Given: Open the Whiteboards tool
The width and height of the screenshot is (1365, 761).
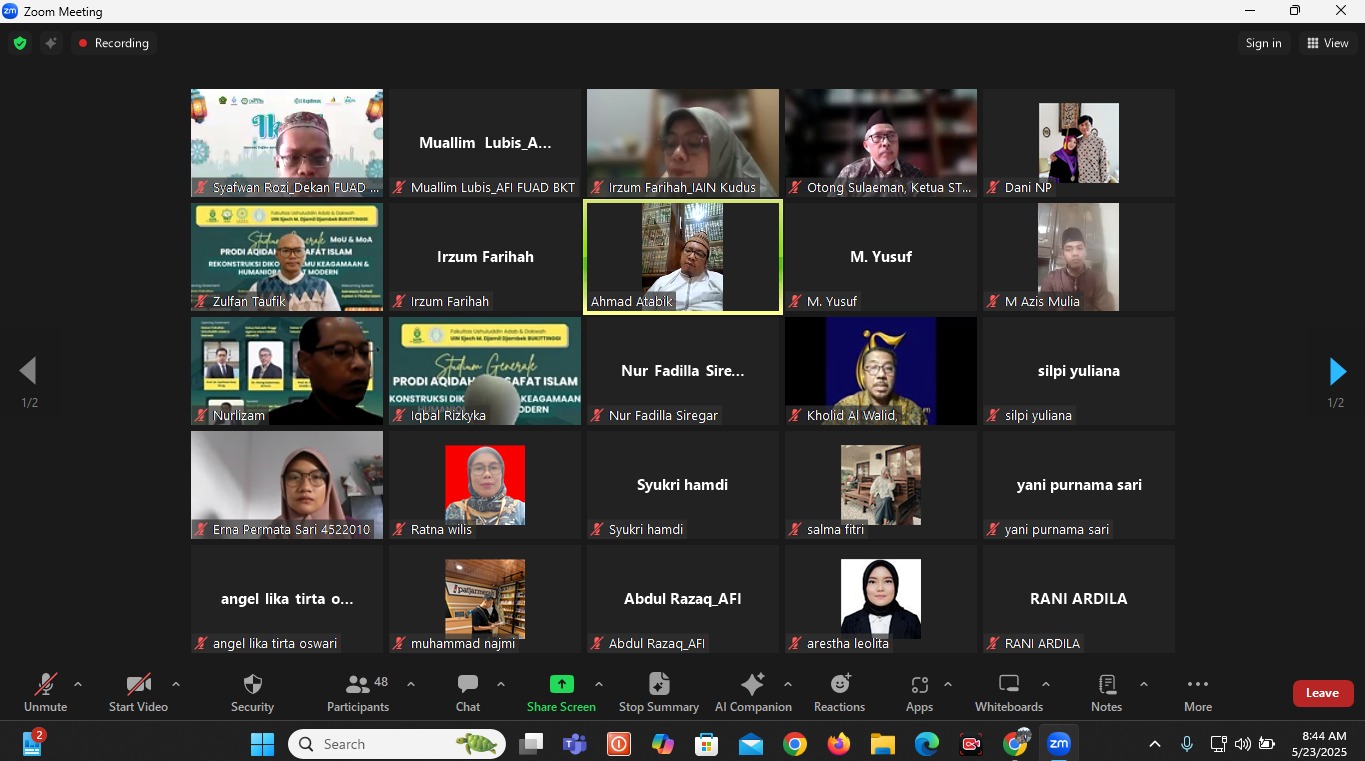Looking at the screenshot, I should (1008, 692).
